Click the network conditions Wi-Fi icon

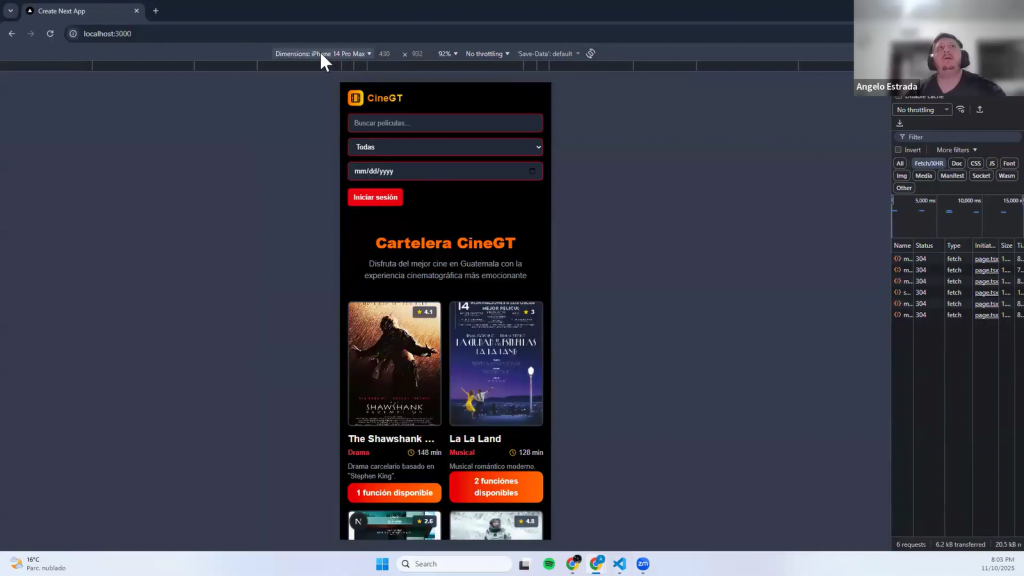coord(961,110)
